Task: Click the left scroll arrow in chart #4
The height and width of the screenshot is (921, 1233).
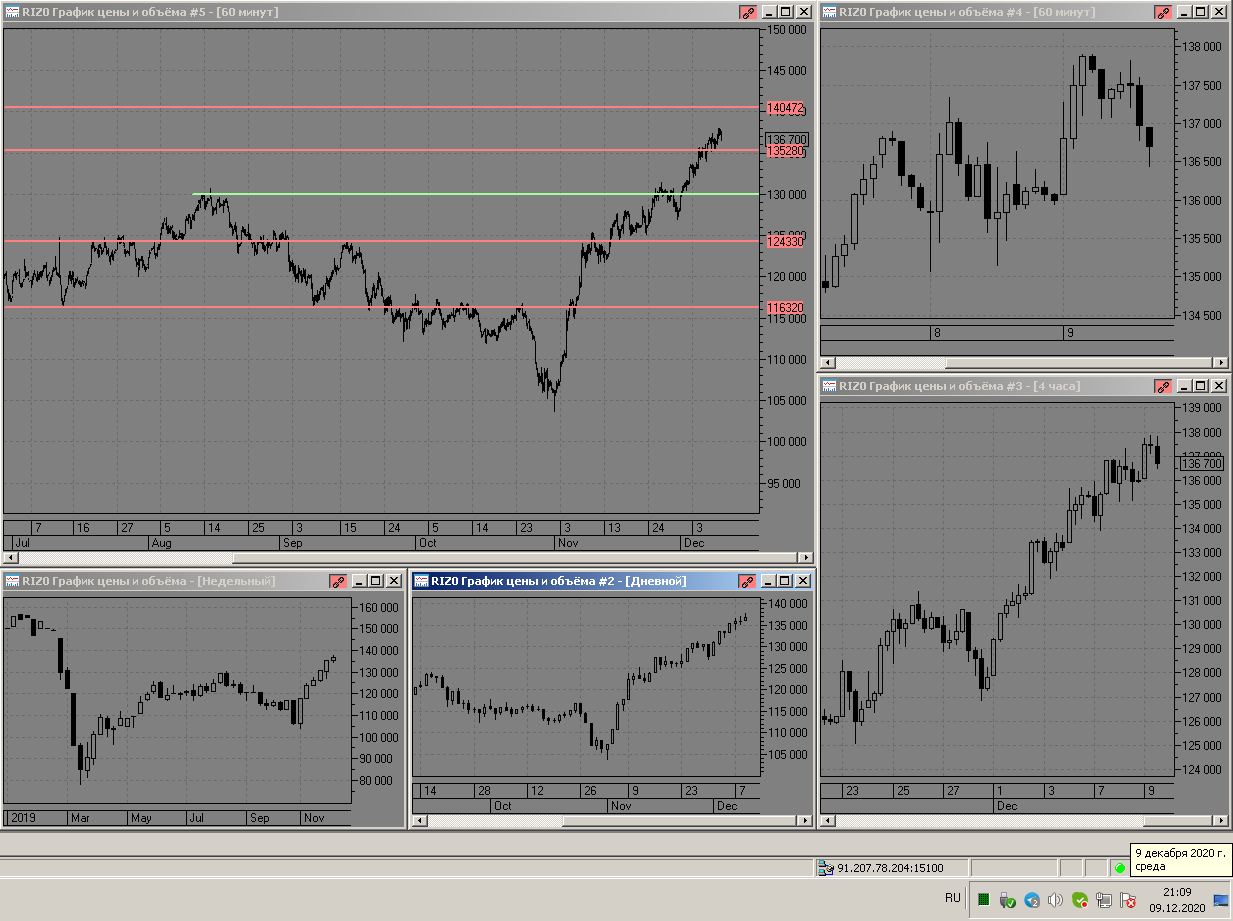Action: click(827, 363)
